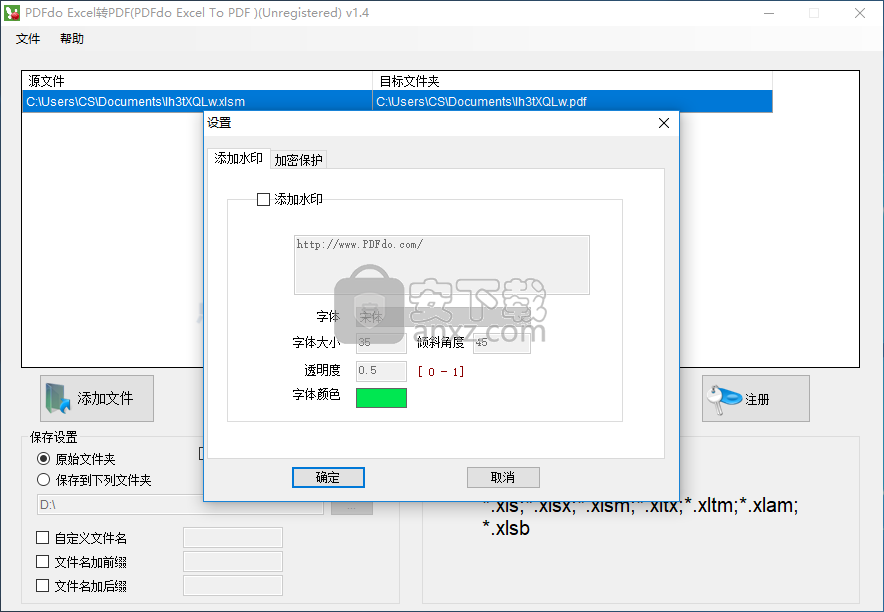Image resolution: width=884 pixels, height=612 pixels.
Task: Click the 目标文件夹 column header
Action: click(x=573, y=81)
